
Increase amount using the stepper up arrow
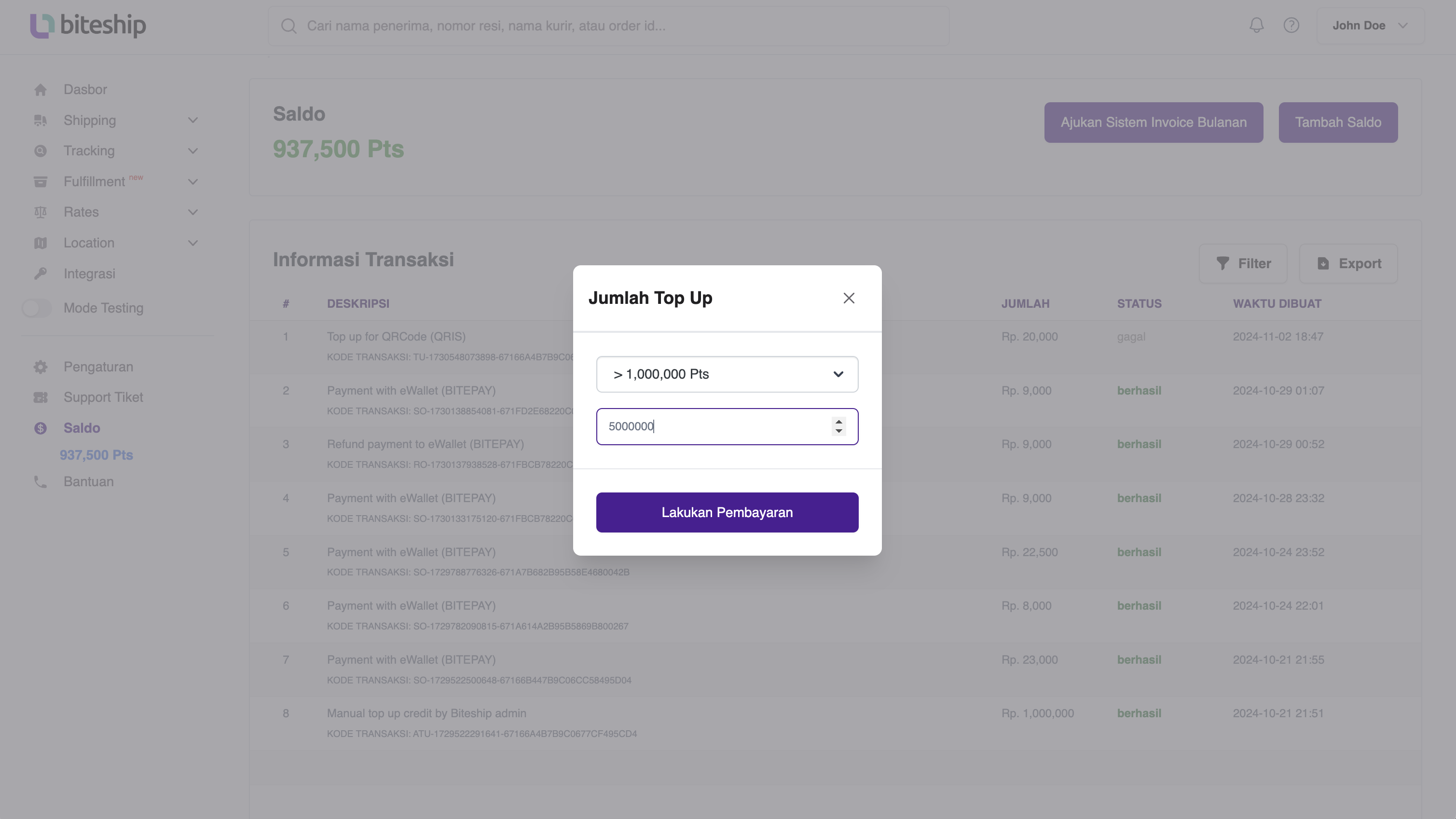[x=839, y=422]
